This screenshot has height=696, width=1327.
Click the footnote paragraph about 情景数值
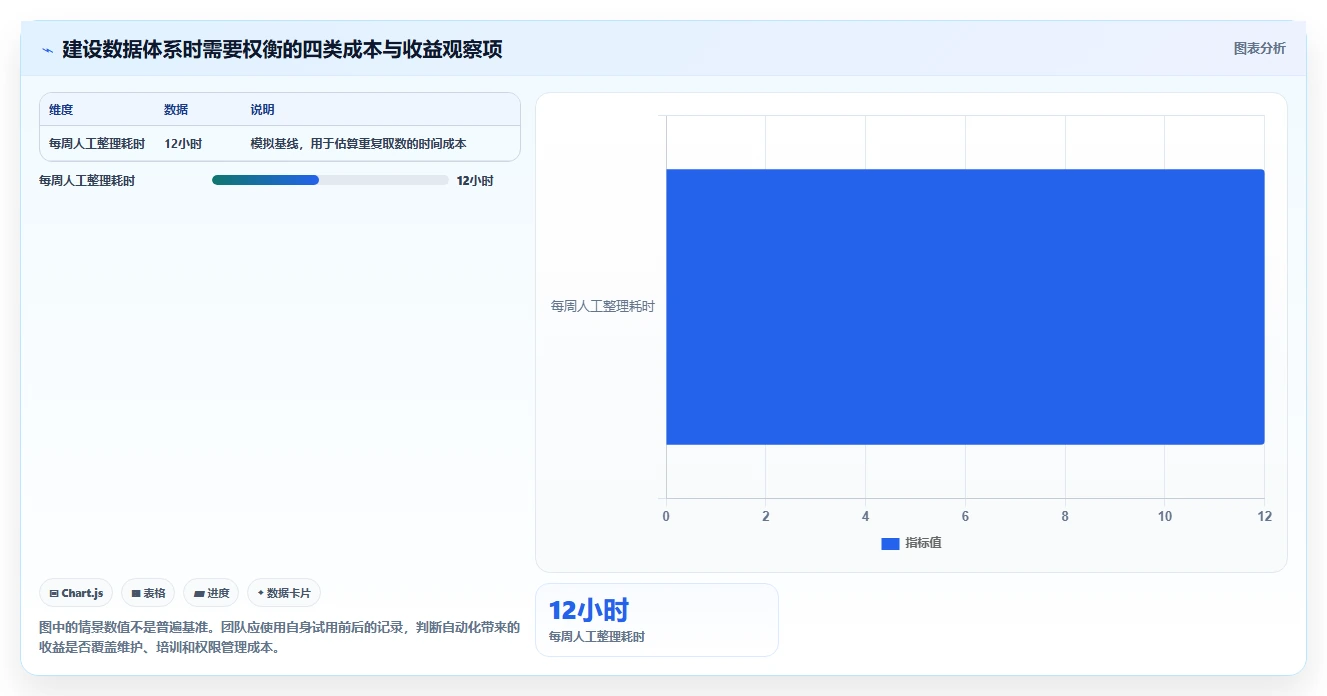point(279,637)
